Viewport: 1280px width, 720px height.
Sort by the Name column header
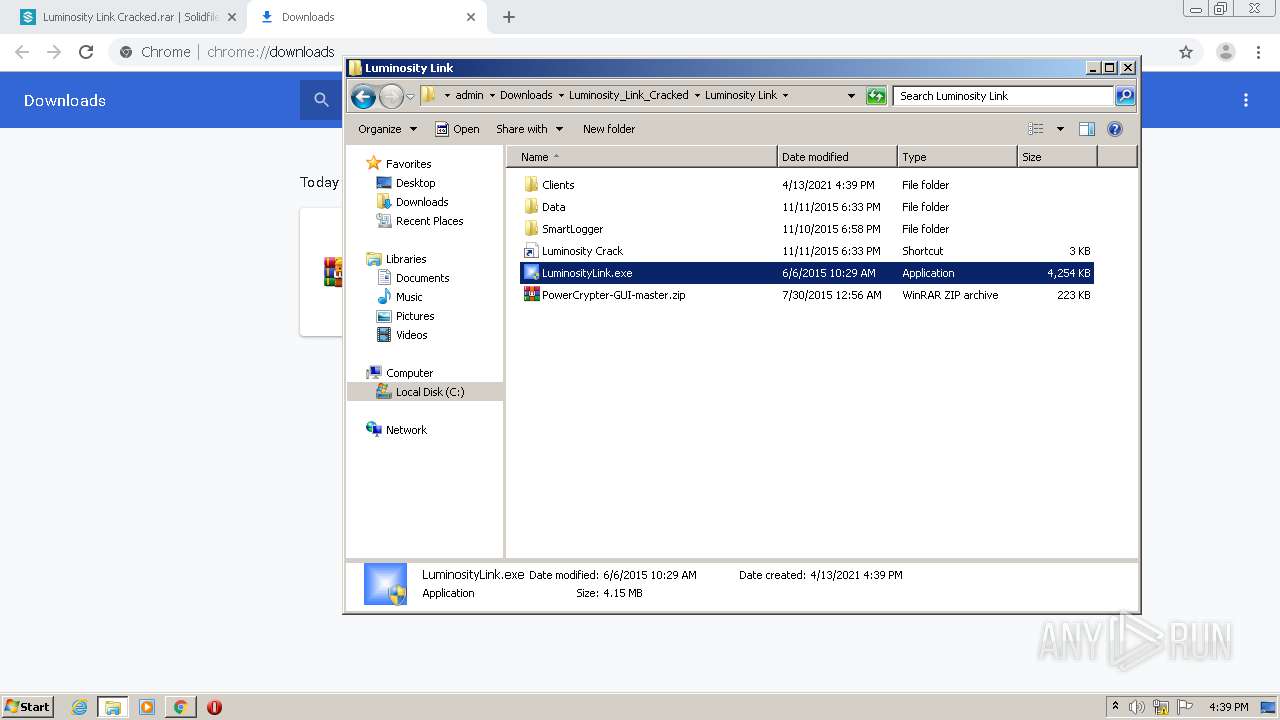[641, 157]
